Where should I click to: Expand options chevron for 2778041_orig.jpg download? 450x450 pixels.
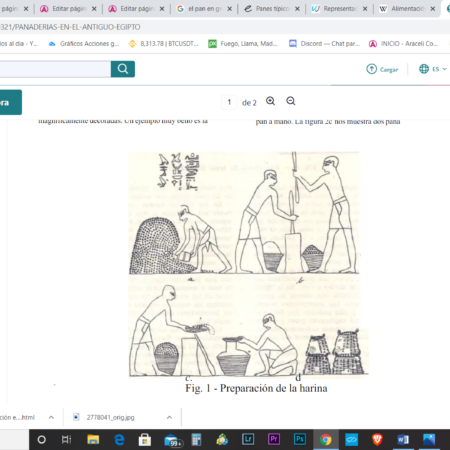pos(169,417)
